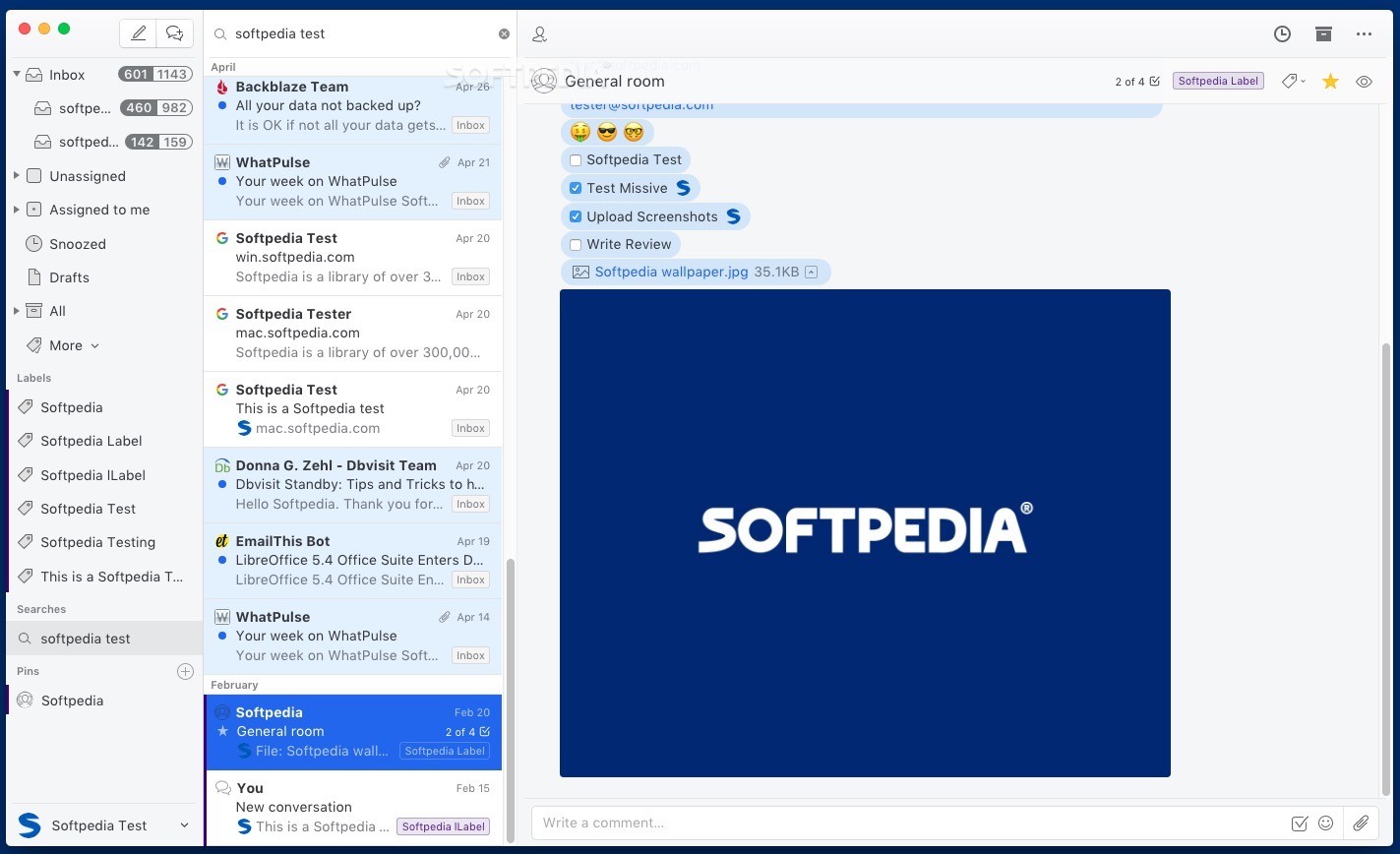Uncheck the Upload Screenshots task
The width and height of the screenshot is (1400, 854).
576,216
